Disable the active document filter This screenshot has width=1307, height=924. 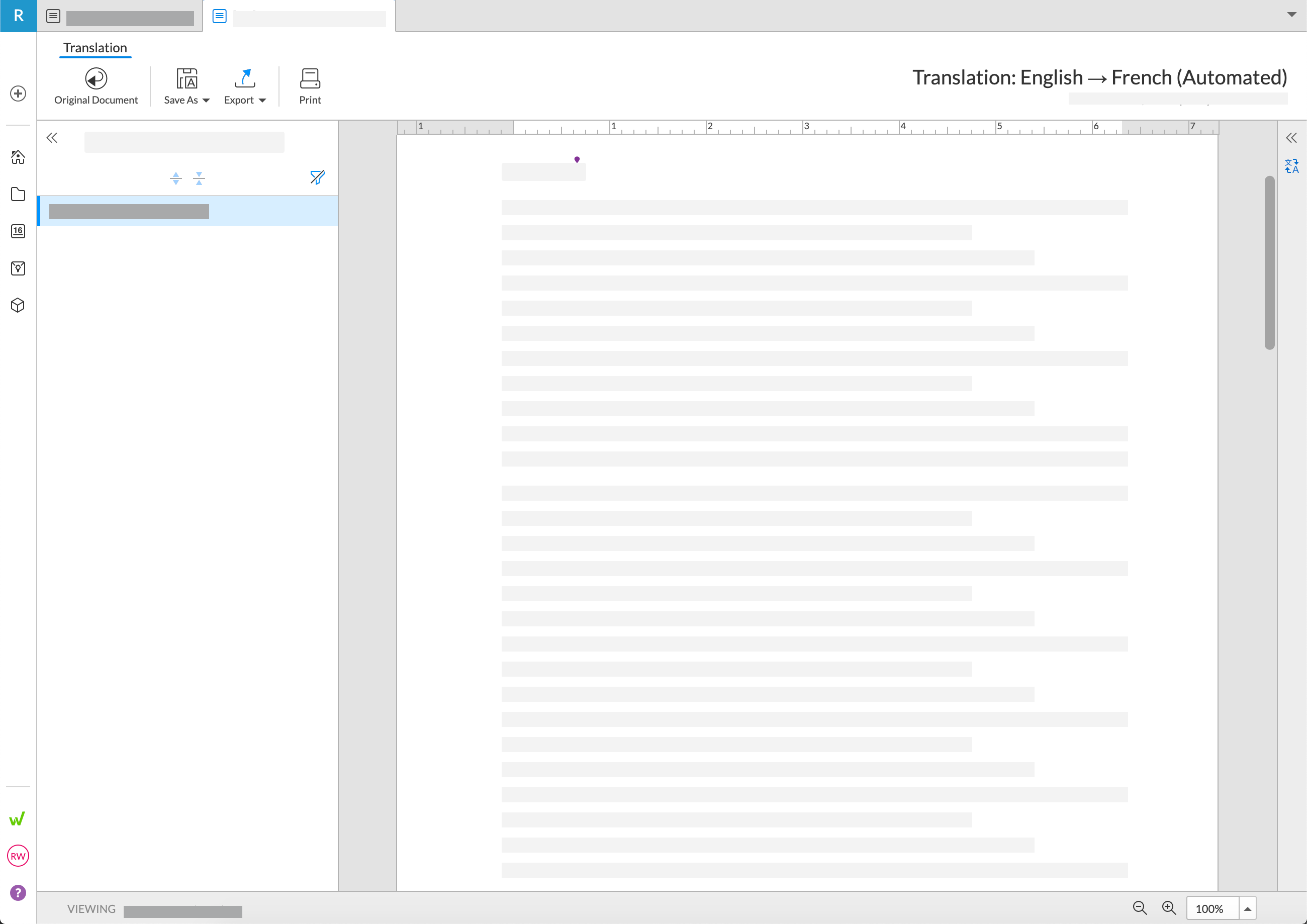pyautogui.click(x=317, y=177)
